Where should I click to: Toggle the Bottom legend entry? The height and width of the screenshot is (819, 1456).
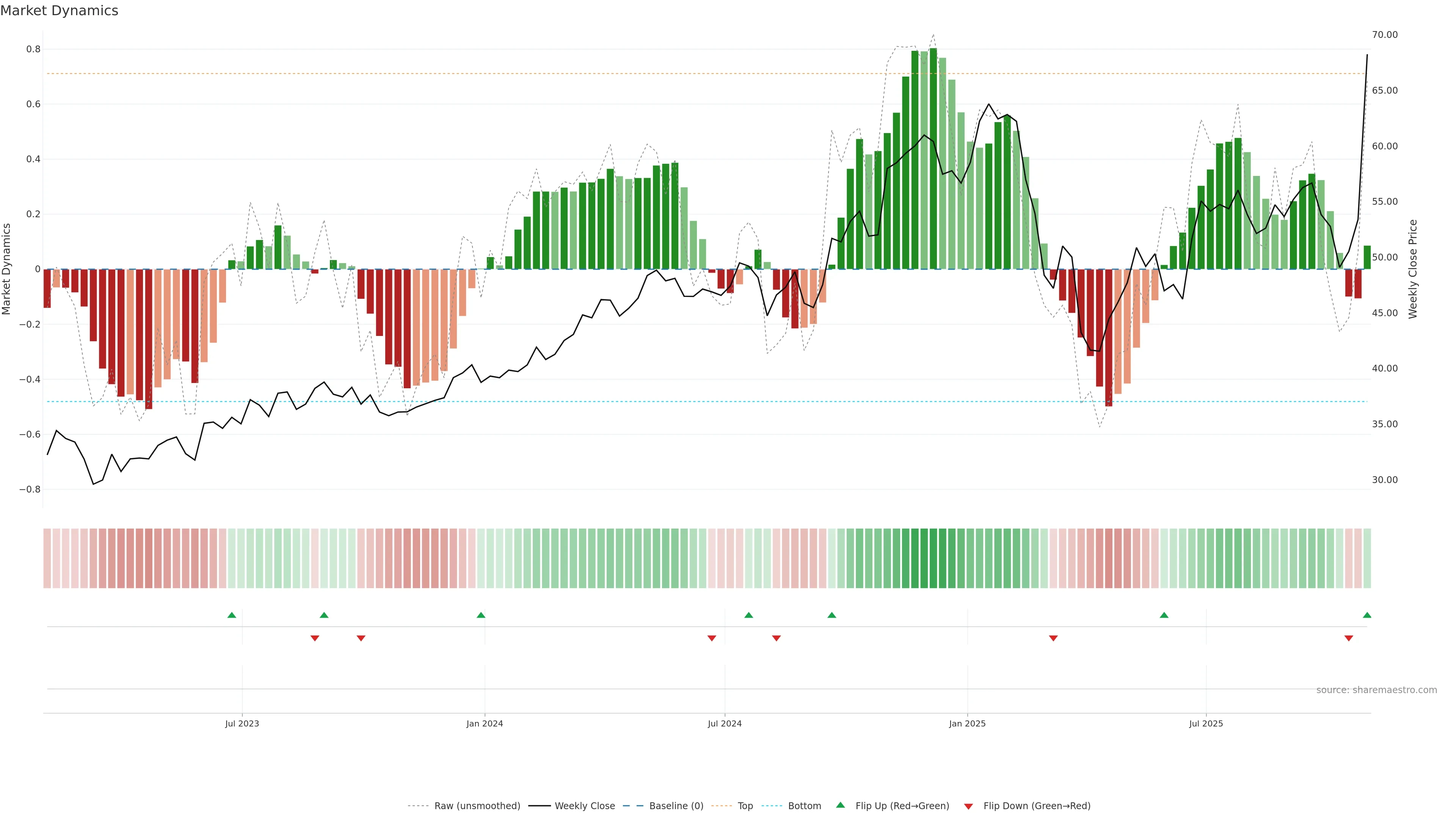[804, 806]
